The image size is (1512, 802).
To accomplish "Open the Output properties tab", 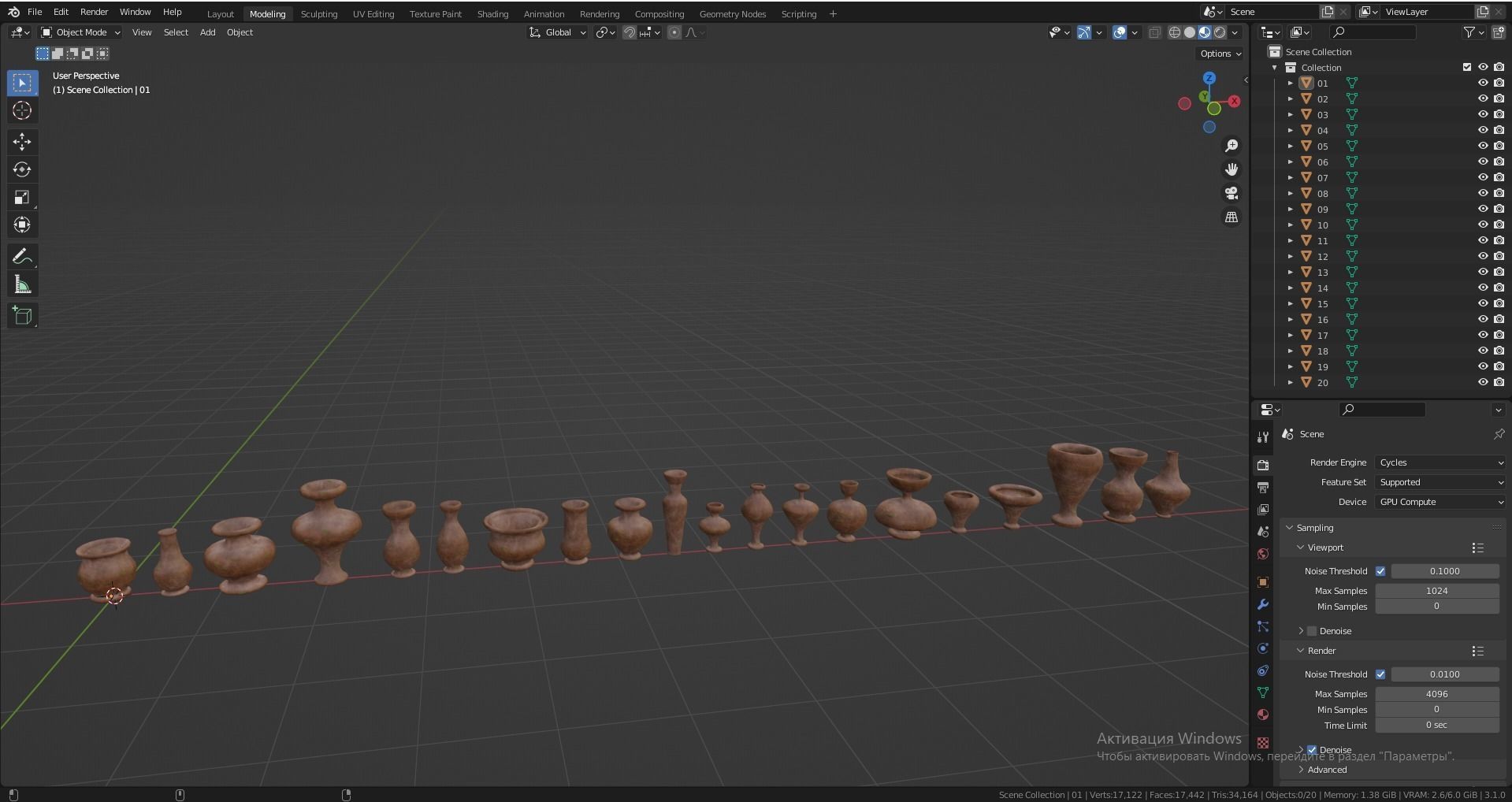I will (1263, 488).
